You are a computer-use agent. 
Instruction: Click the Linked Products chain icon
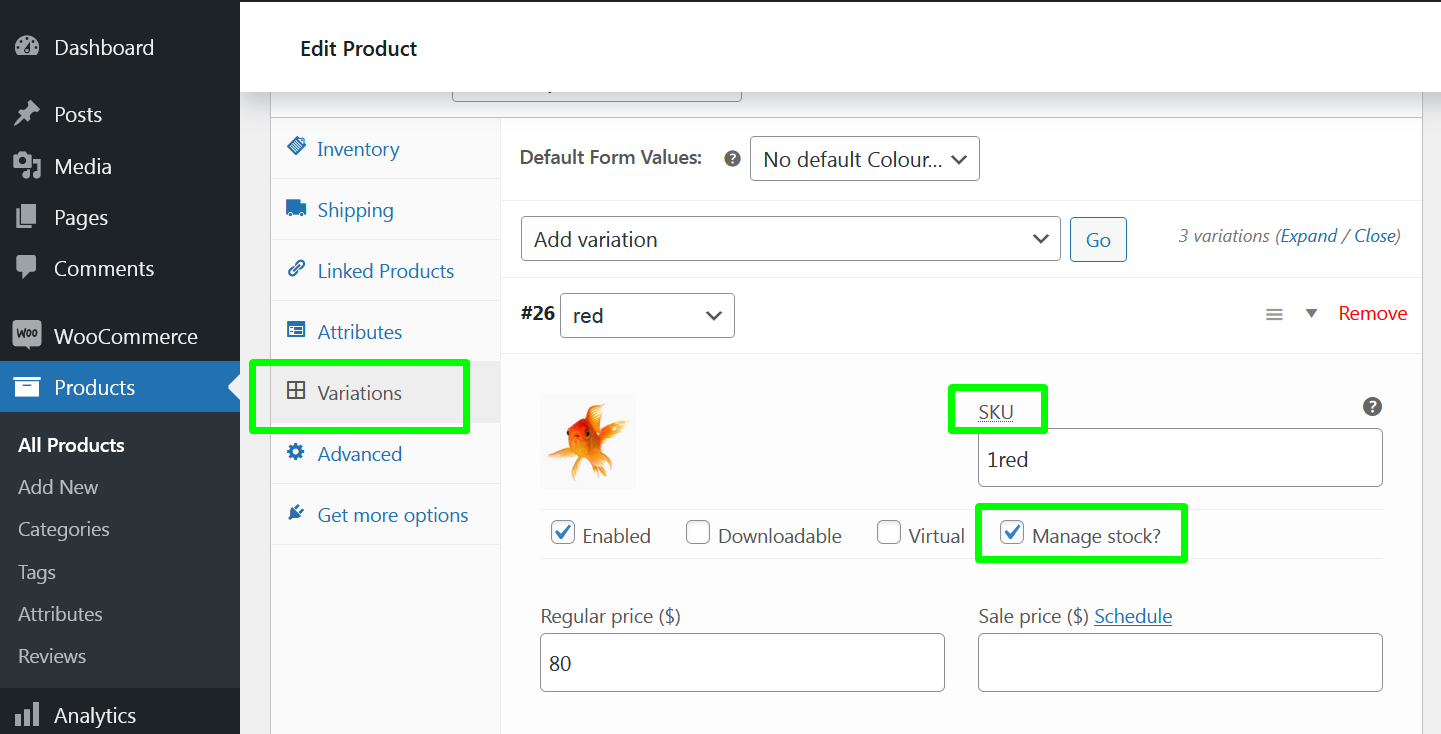tap(296, 269)
